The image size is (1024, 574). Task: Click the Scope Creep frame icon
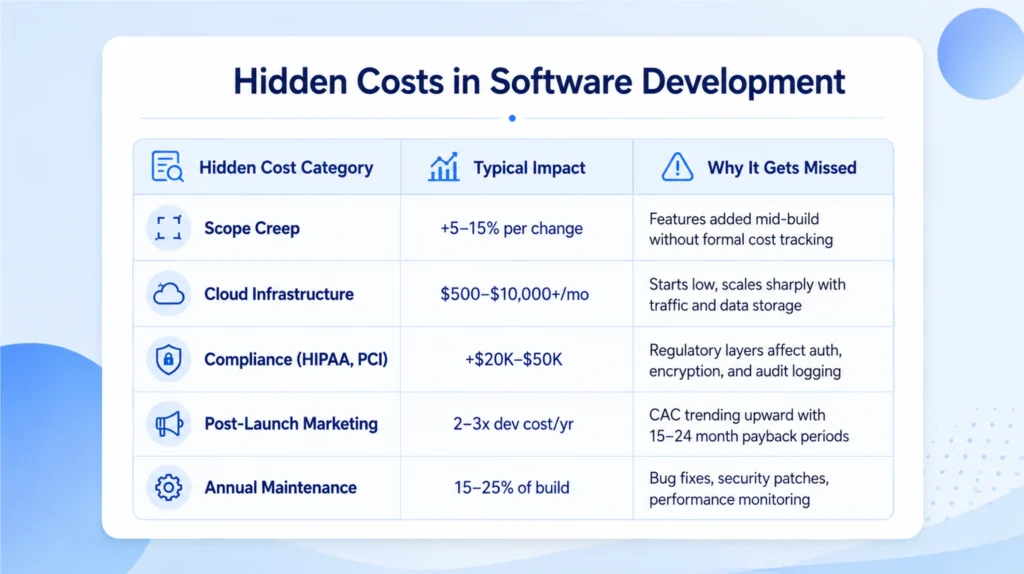click(168, 228)
